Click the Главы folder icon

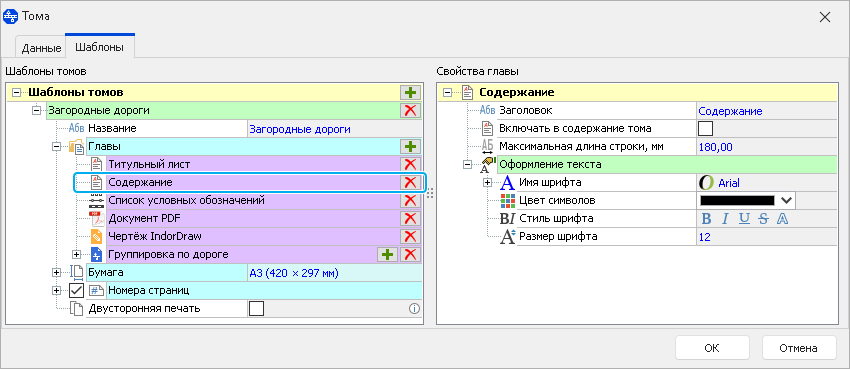click(76, 146)
